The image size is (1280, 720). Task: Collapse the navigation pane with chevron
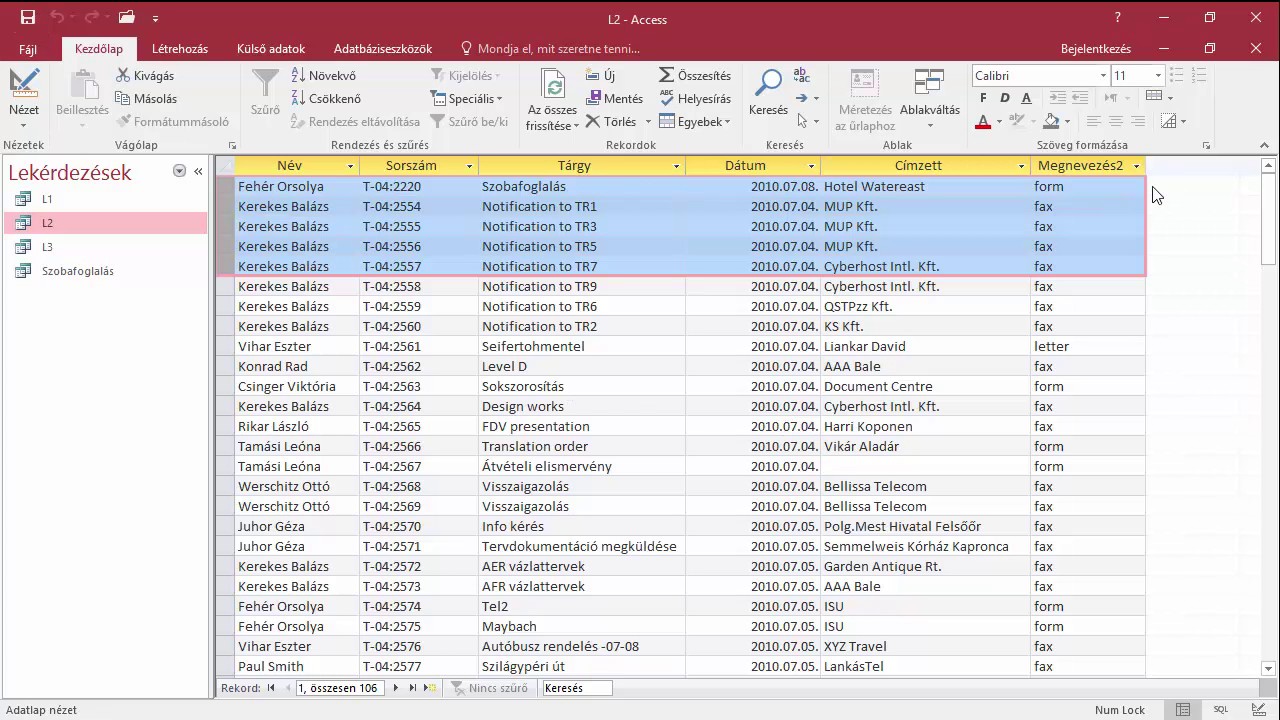(x=198, y=171)
